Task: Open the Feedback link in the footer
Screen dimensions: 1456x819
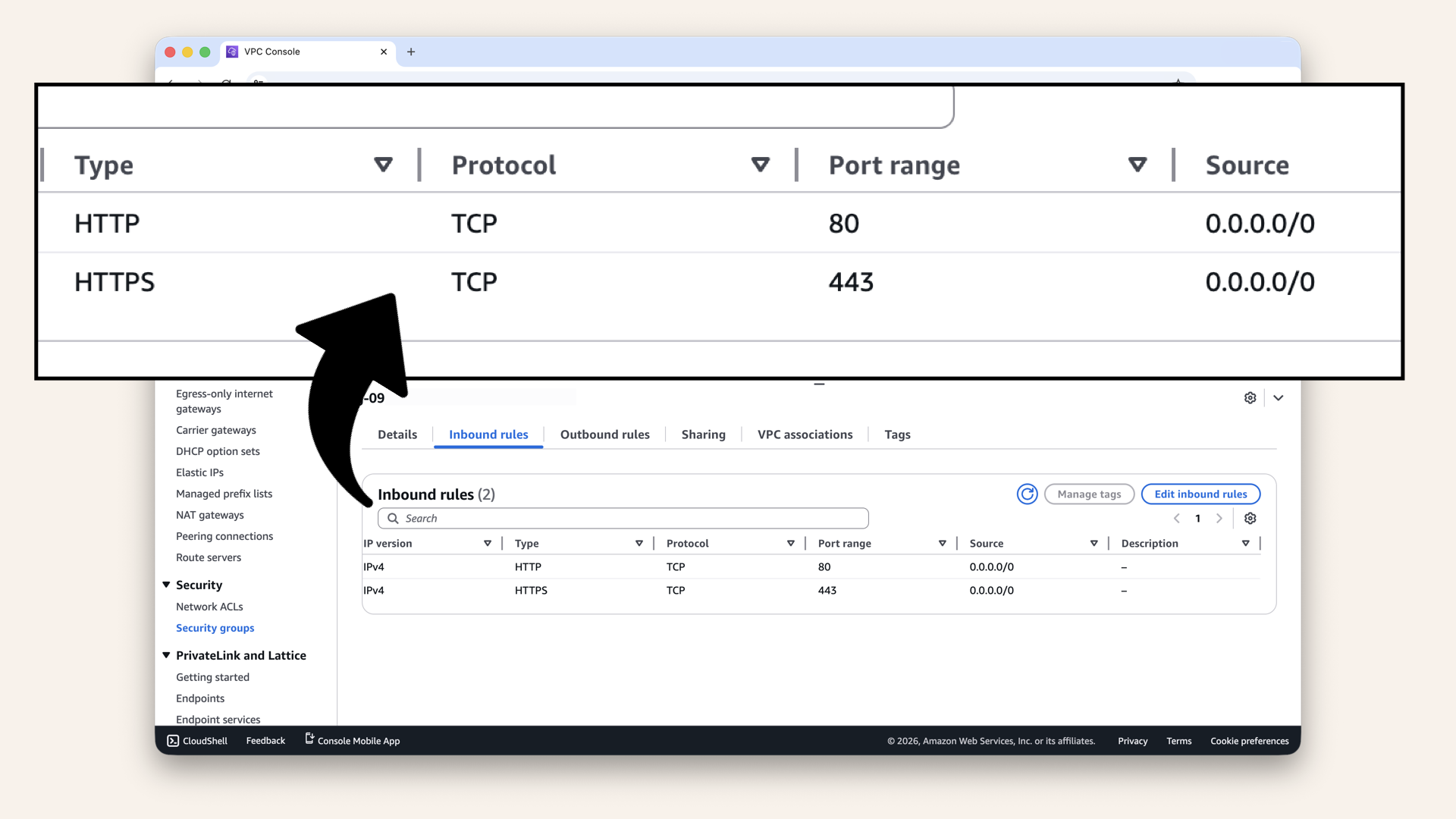Action: point(265,740)
